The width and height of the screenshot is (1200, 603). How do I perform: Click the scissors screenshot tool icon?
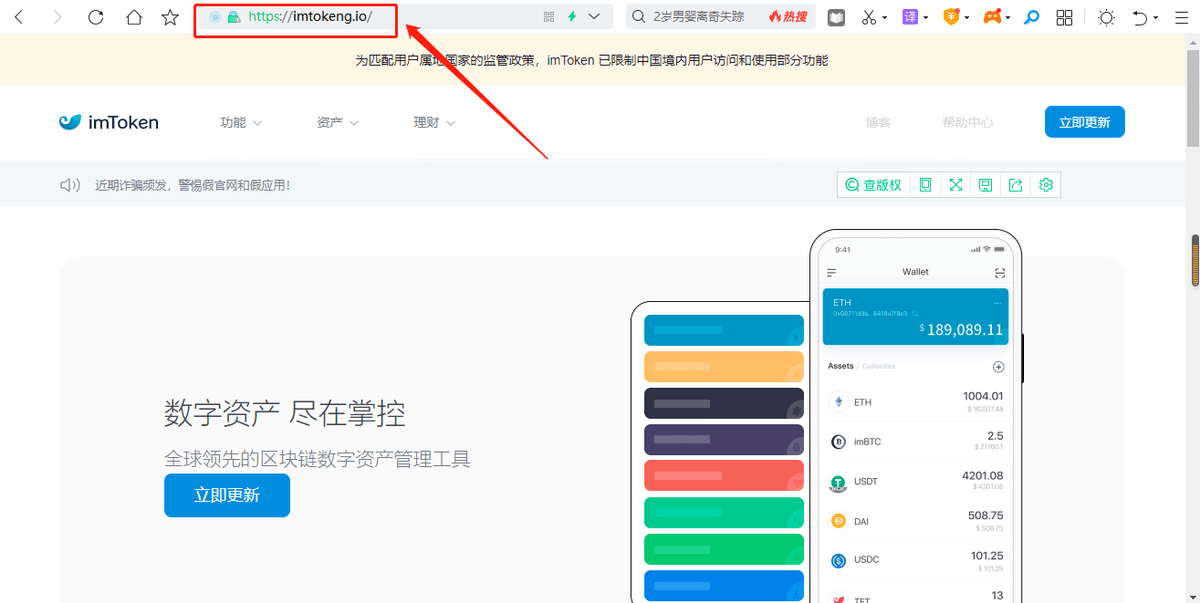(x=869, y=17)
